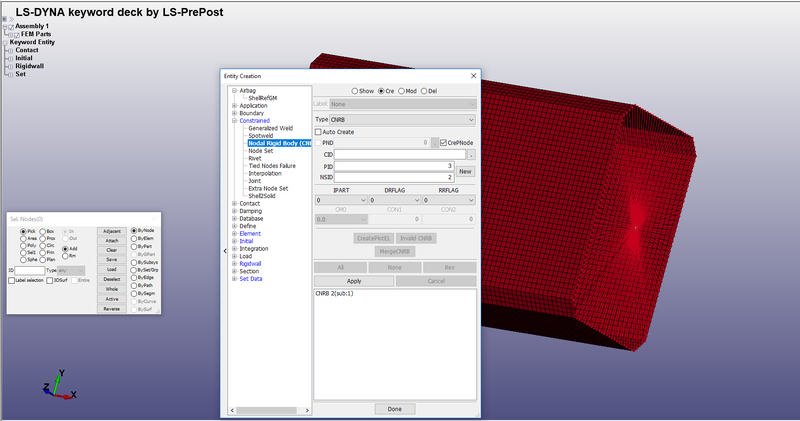Image resolution: width=800 pixels, height=421 pixels.
Task: Toggle the Label selection checkbox
Action: [12, 280]
